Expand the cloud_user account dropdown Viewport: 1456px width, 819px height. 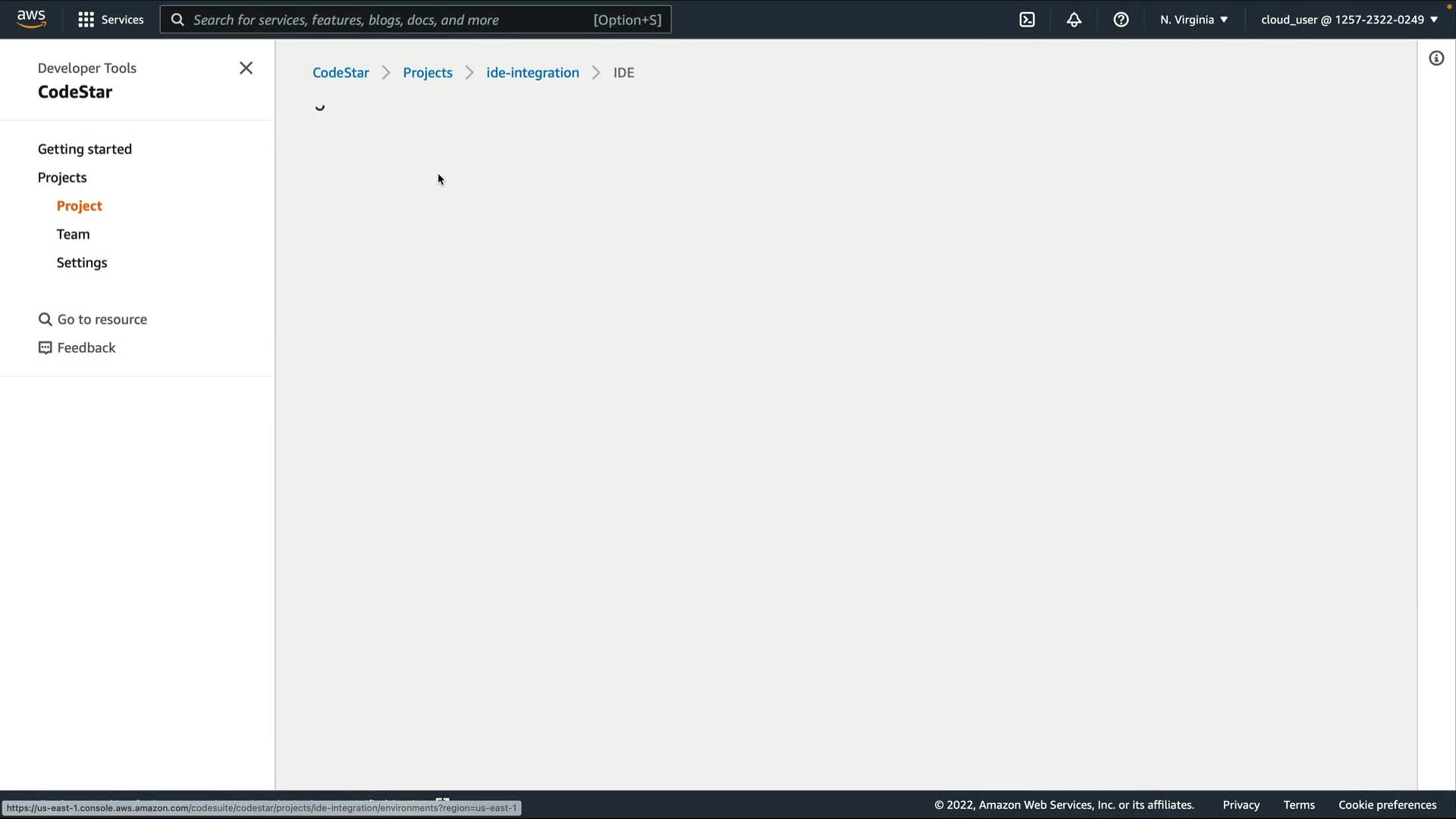coord(1349,20)
